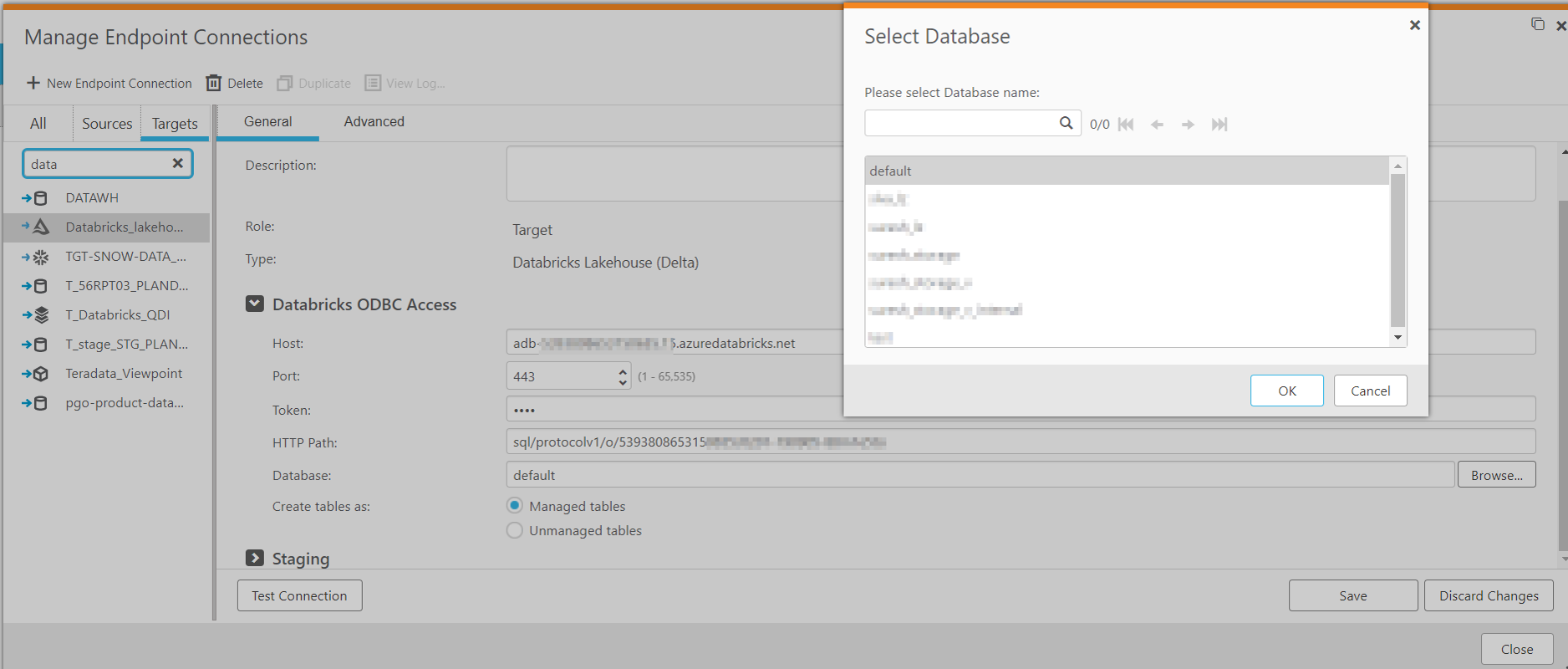
Task: Select the Unmanaged tables radio button
Action: tap(515, 530)
